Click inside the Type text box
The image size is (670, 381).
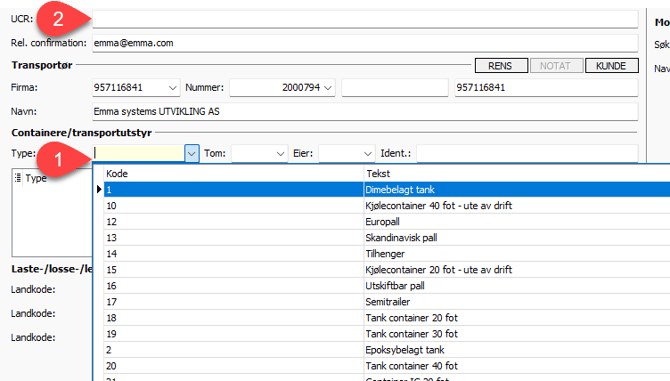pos(139,153)
